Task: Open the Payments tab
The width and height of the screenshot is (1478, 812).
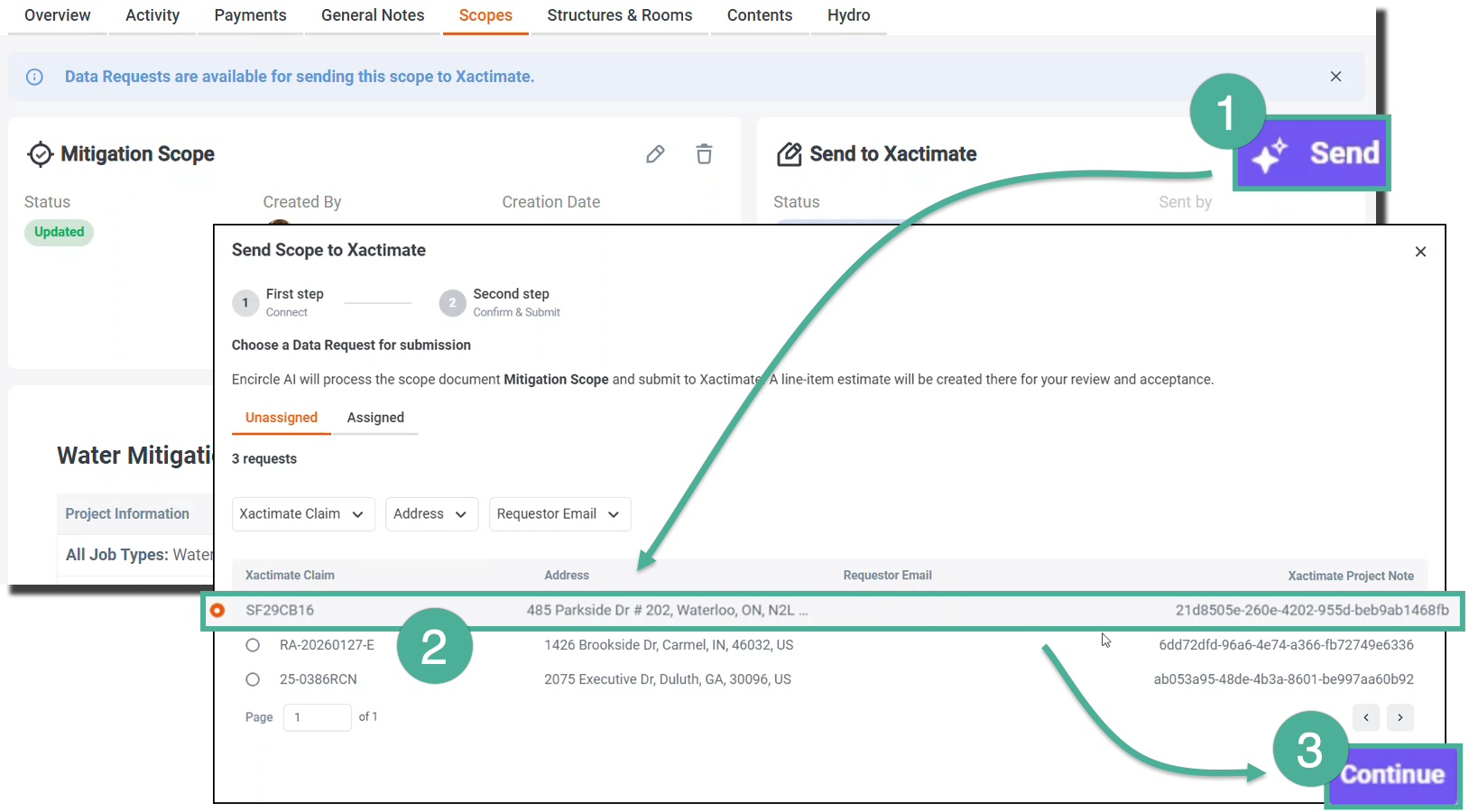Action: (x=250, y=15)
